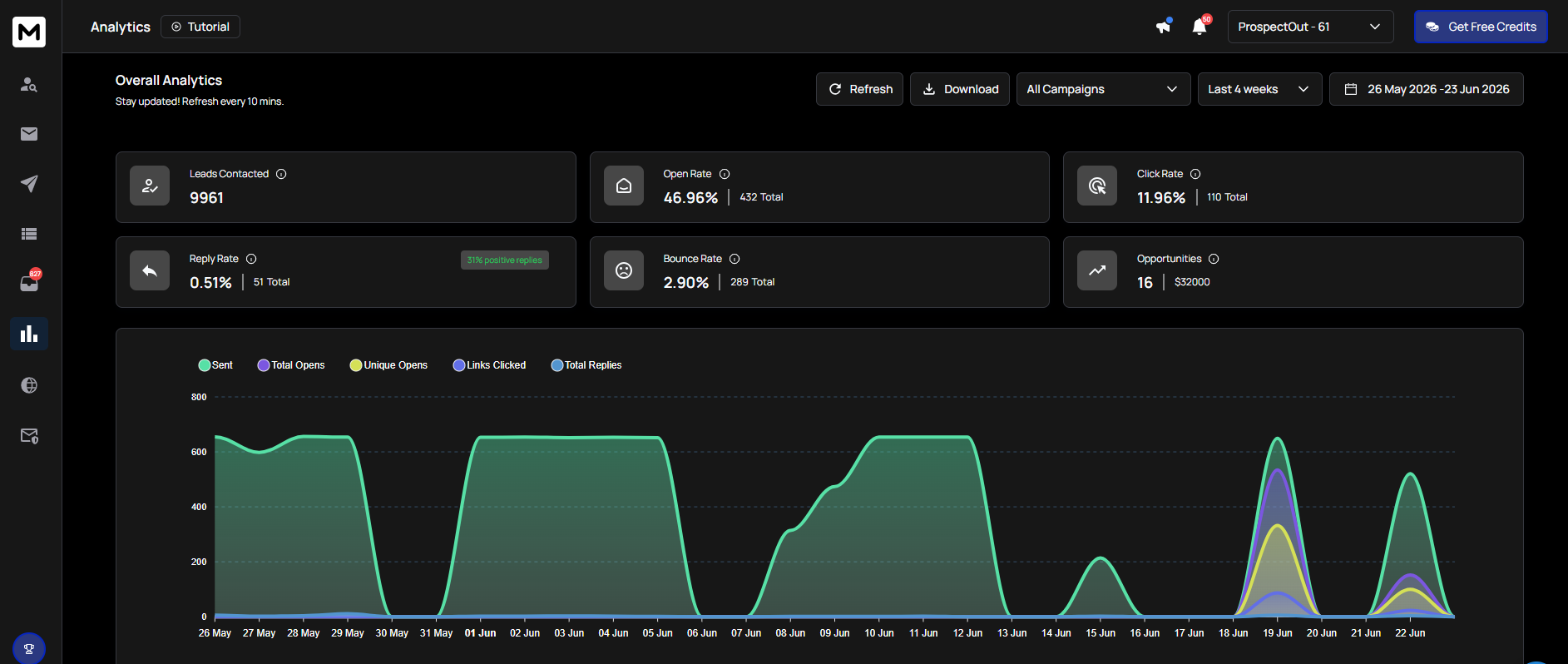Image resolution: width=1568 pixels, height=664 pixels.
Task: Click the Download button
Action: coord(960,89)
